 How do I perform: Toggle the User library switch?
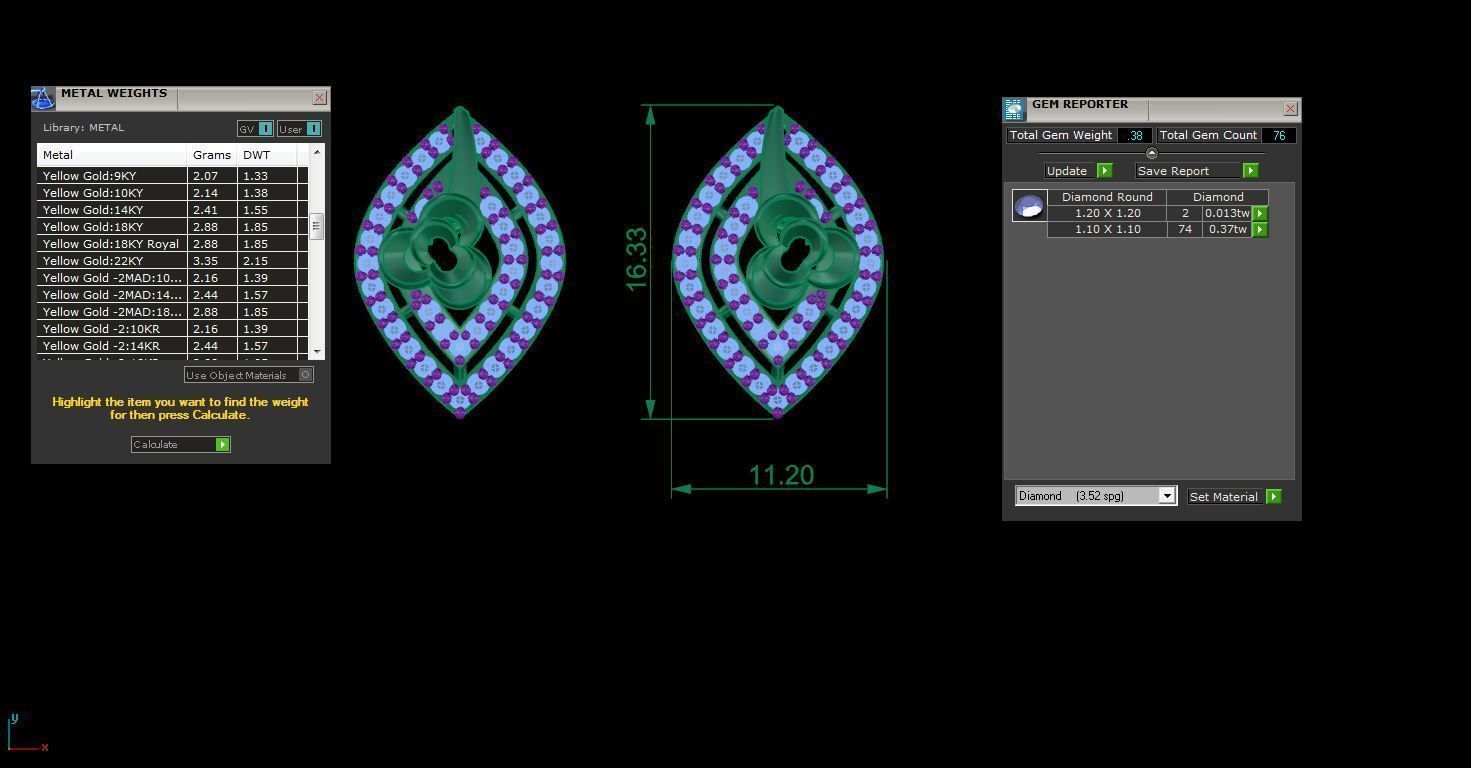click(313, 129)
